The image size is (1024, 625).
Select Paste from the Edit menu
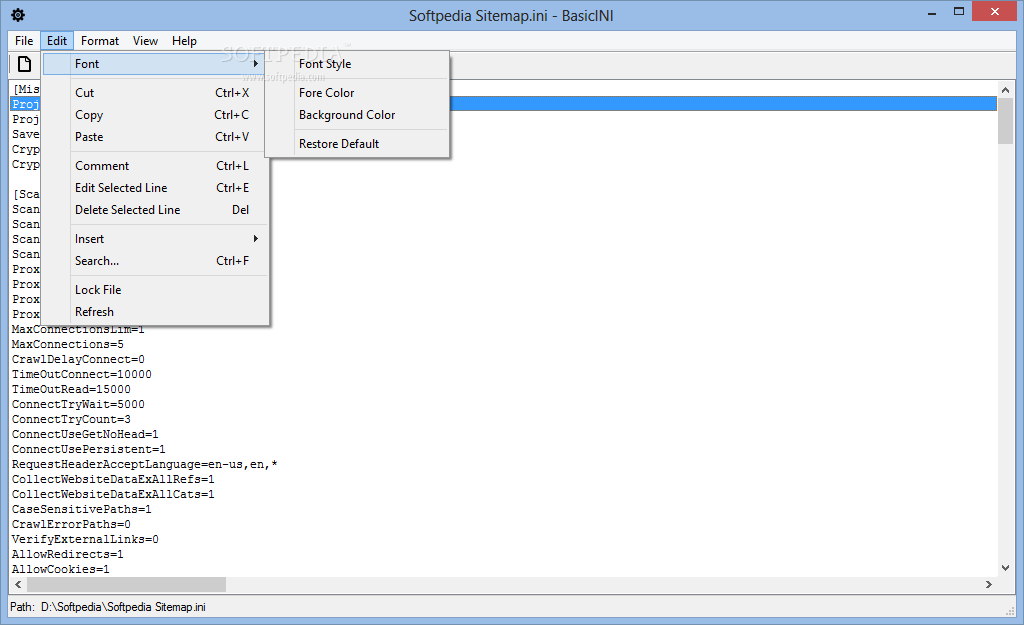155,137
